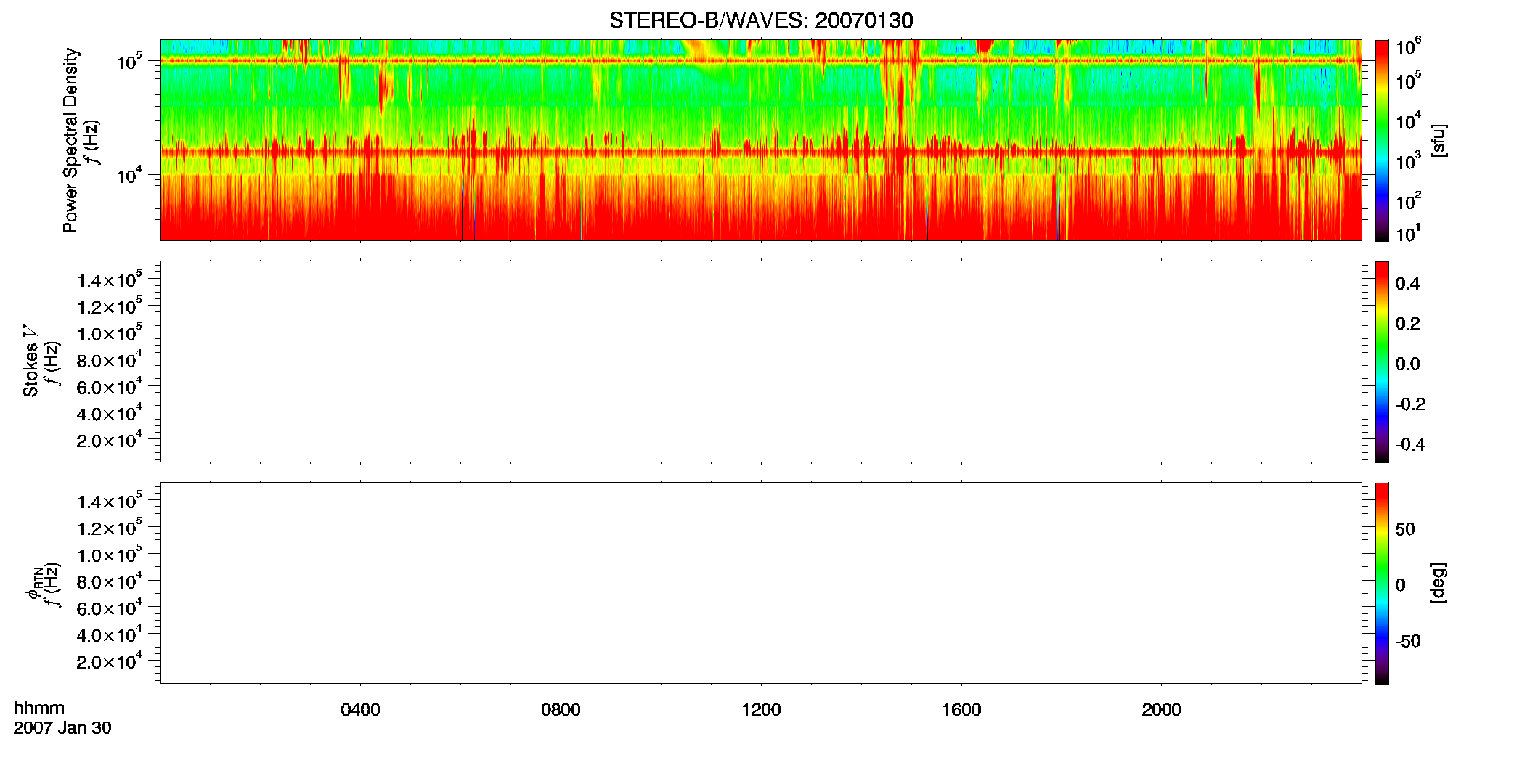This screenshot has width=1522, height=784.
Task: Click the 1.0×10^5 tick on phi RTN axis
Action: 110,555
